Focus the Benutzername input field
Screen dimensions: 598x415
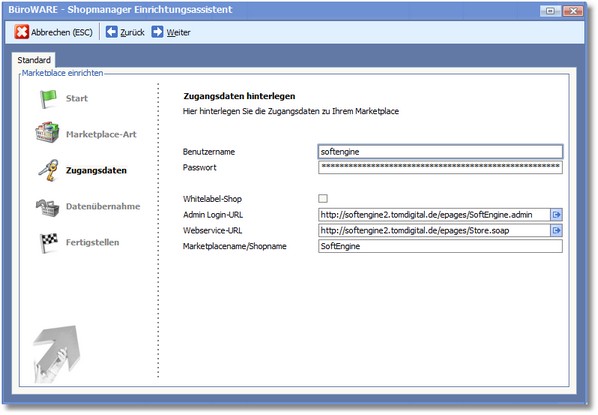coord(440,151)
